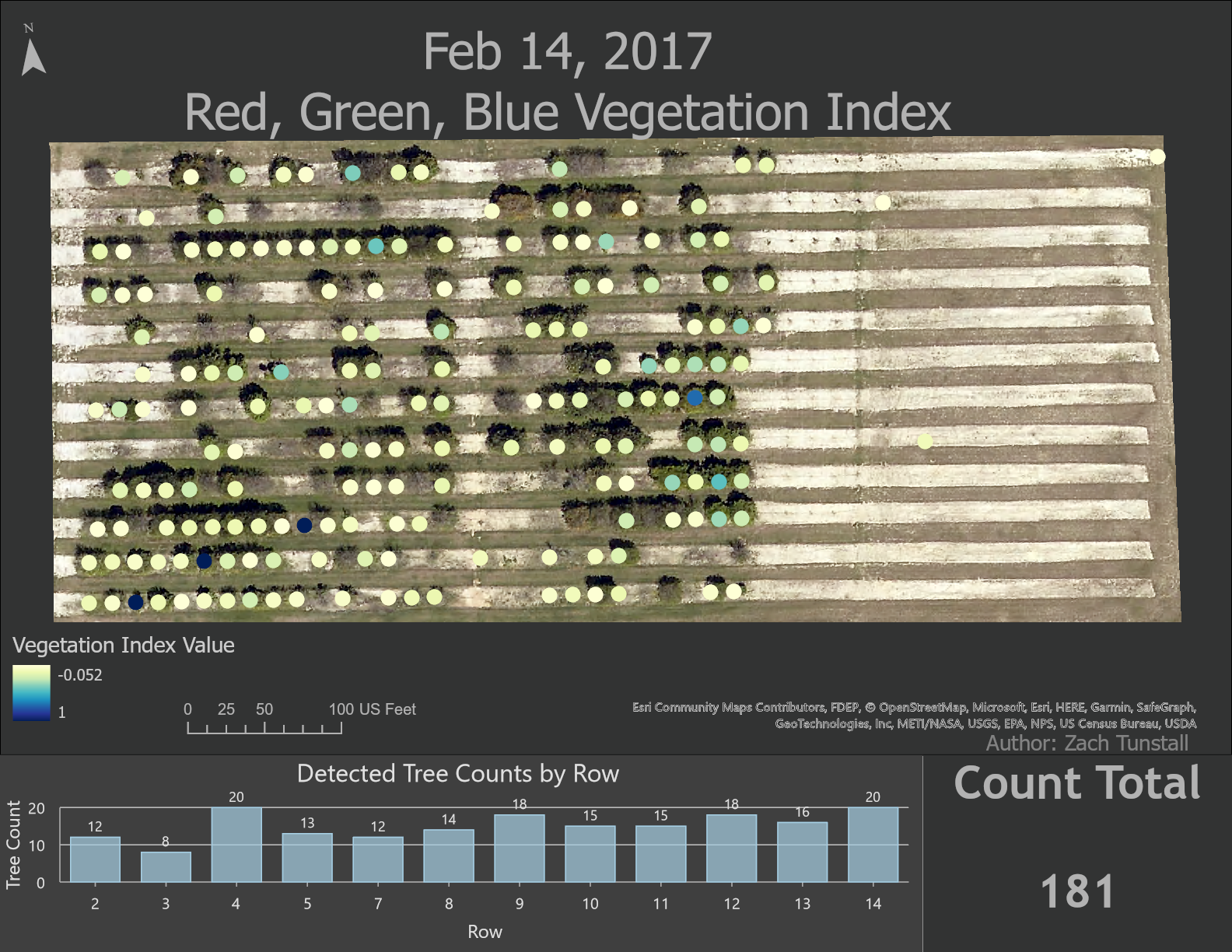Click the "Row" x-axis title
Image resolution: width=1232 pixels, height=952 pixels.
click(485, 932)
